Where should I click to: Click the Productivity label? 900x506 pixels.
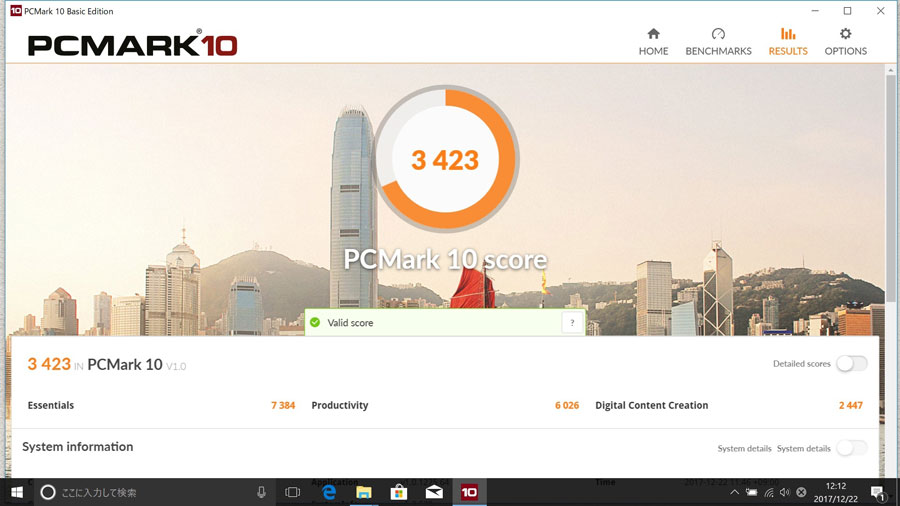tap(340, 405)
